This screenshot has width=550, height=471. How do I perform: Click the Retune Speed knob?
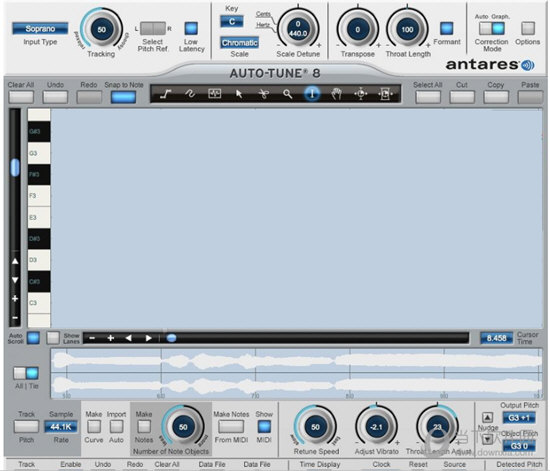(315, 427)
